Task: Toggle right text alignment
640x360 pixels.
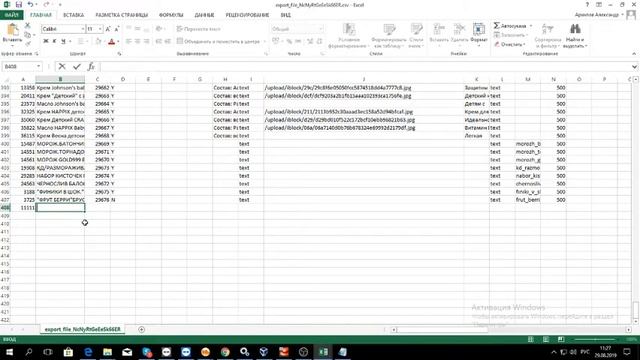Action: point(146,41)
